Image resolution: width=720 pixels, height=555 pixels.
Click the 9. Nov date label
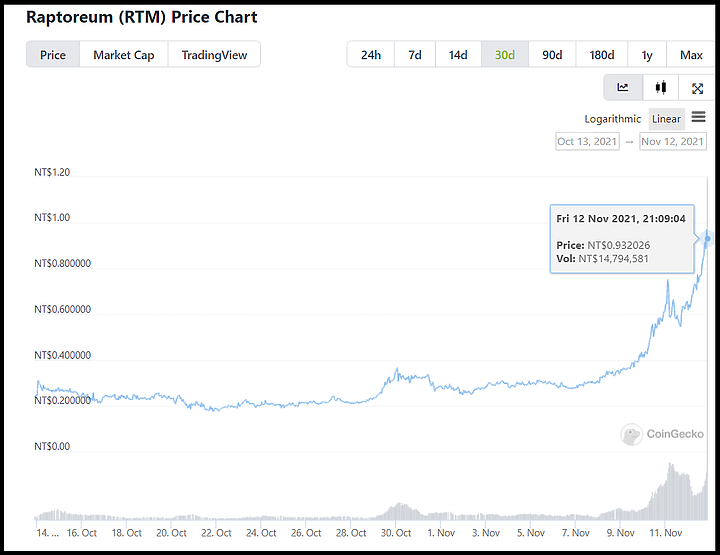click(x=620, y=533)
